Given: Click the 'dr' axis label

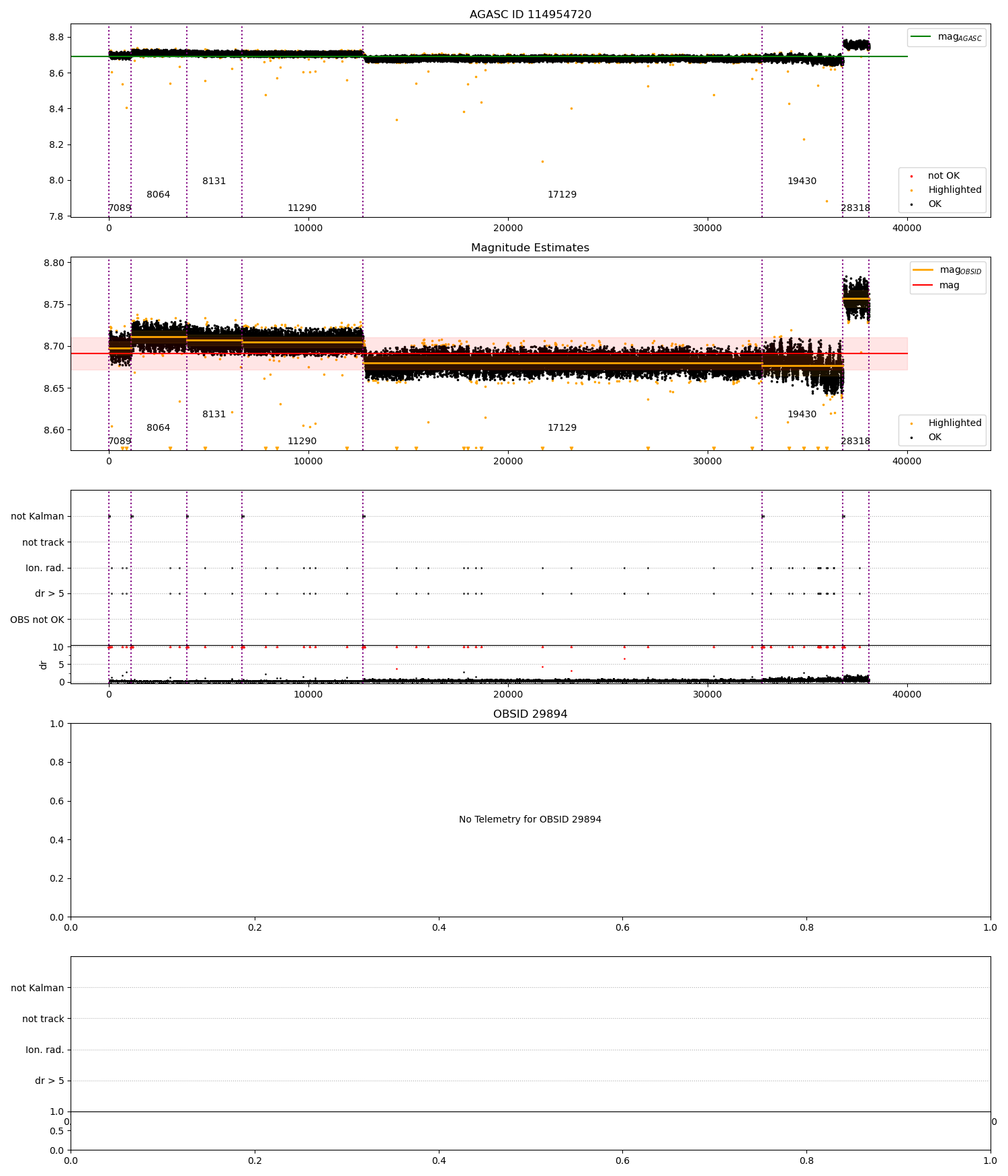Looking at the screenshot, I should (44, 665).
